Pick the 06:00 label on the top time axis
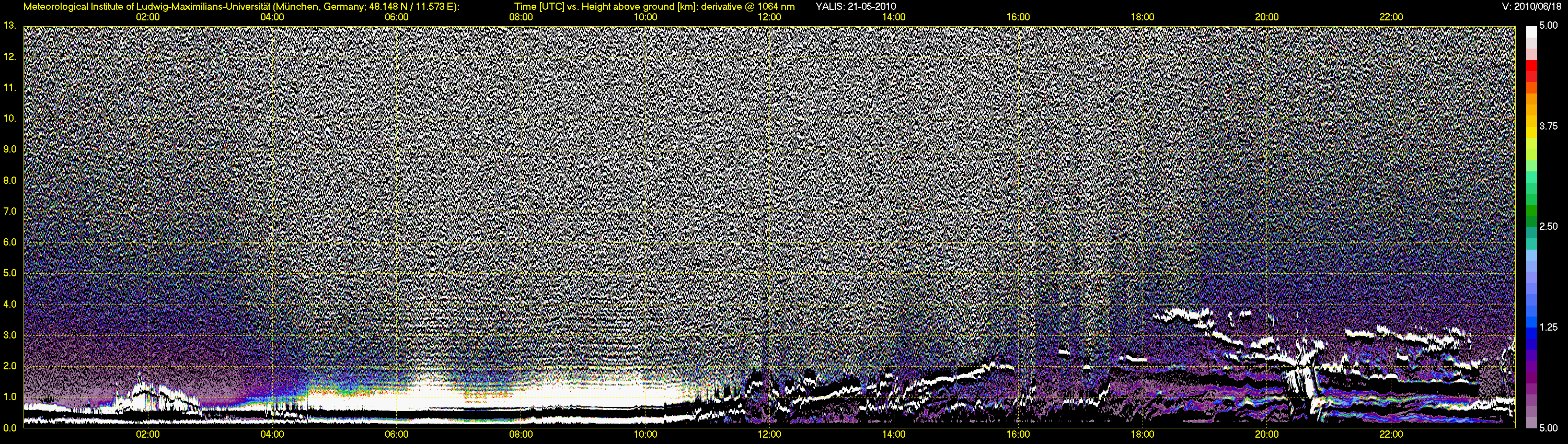The image size is (1568, 444). (396, 17)
